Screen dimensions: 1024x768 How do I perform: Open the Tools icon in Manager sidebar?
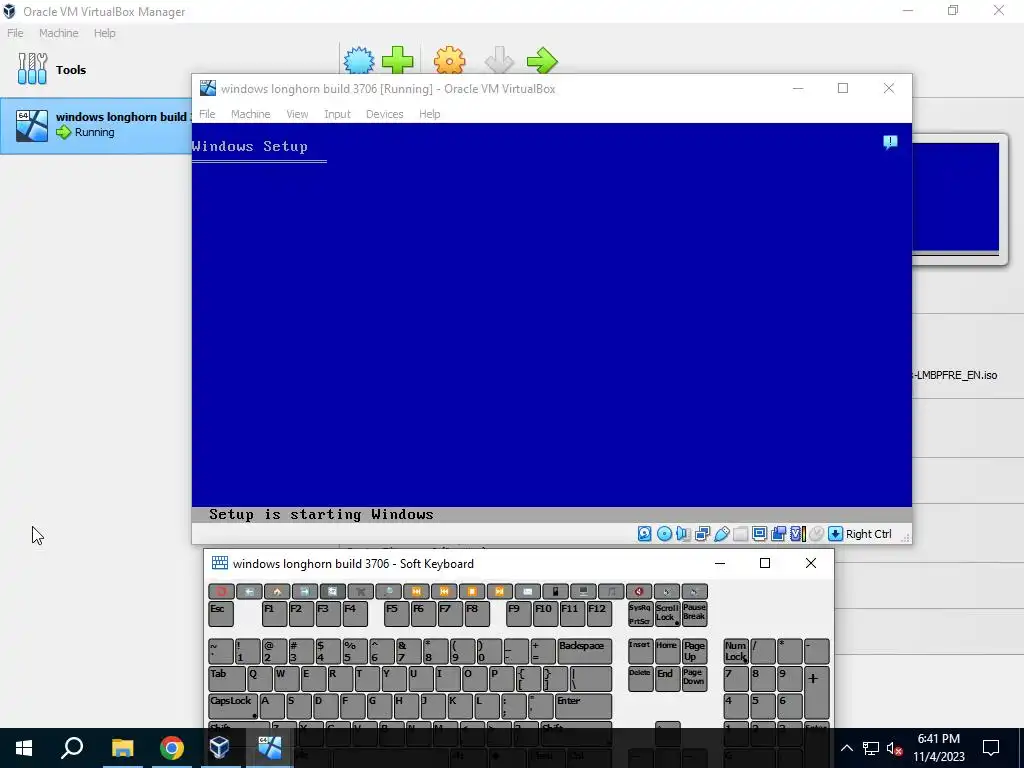[32, 69]
